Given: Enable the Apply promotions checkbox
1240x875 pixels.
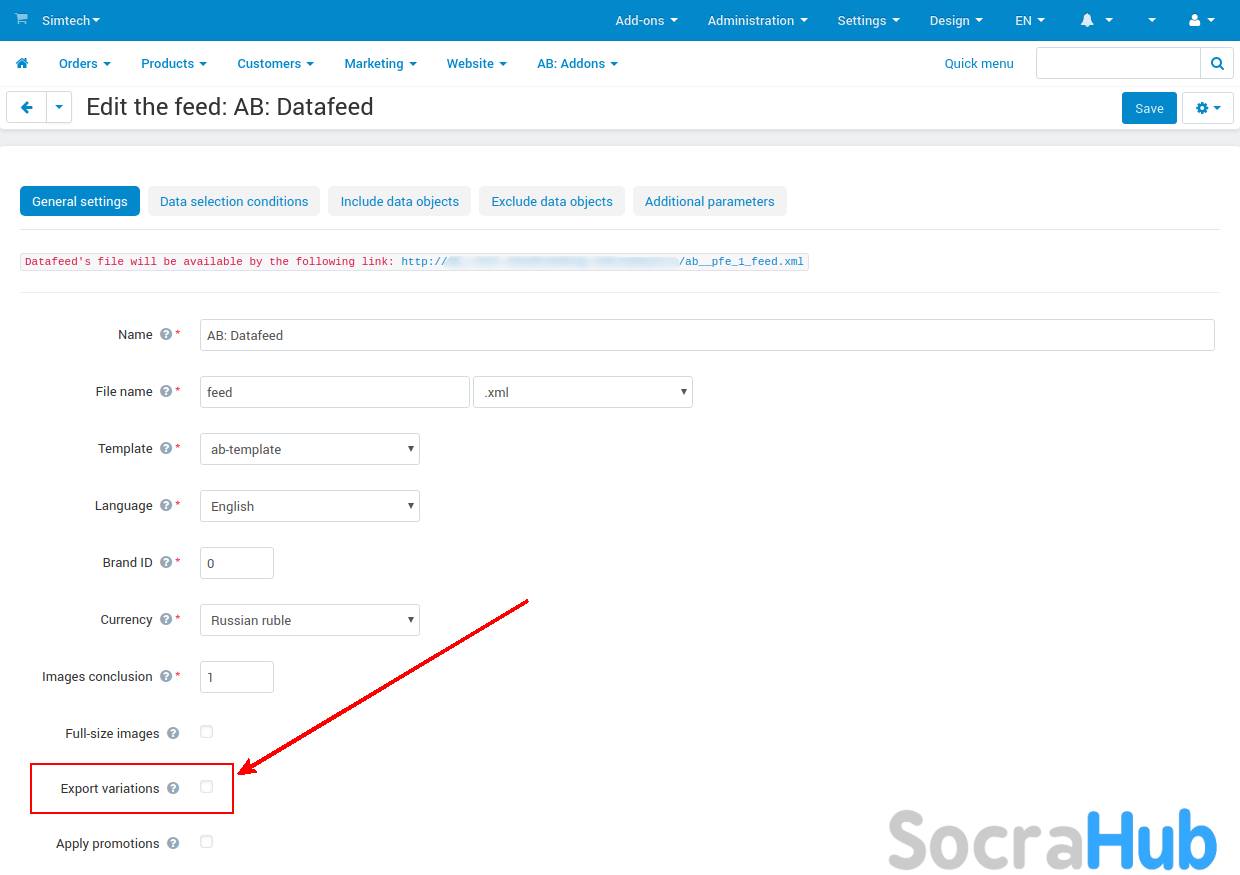Looking at the screenshot, I should point(207,842).
